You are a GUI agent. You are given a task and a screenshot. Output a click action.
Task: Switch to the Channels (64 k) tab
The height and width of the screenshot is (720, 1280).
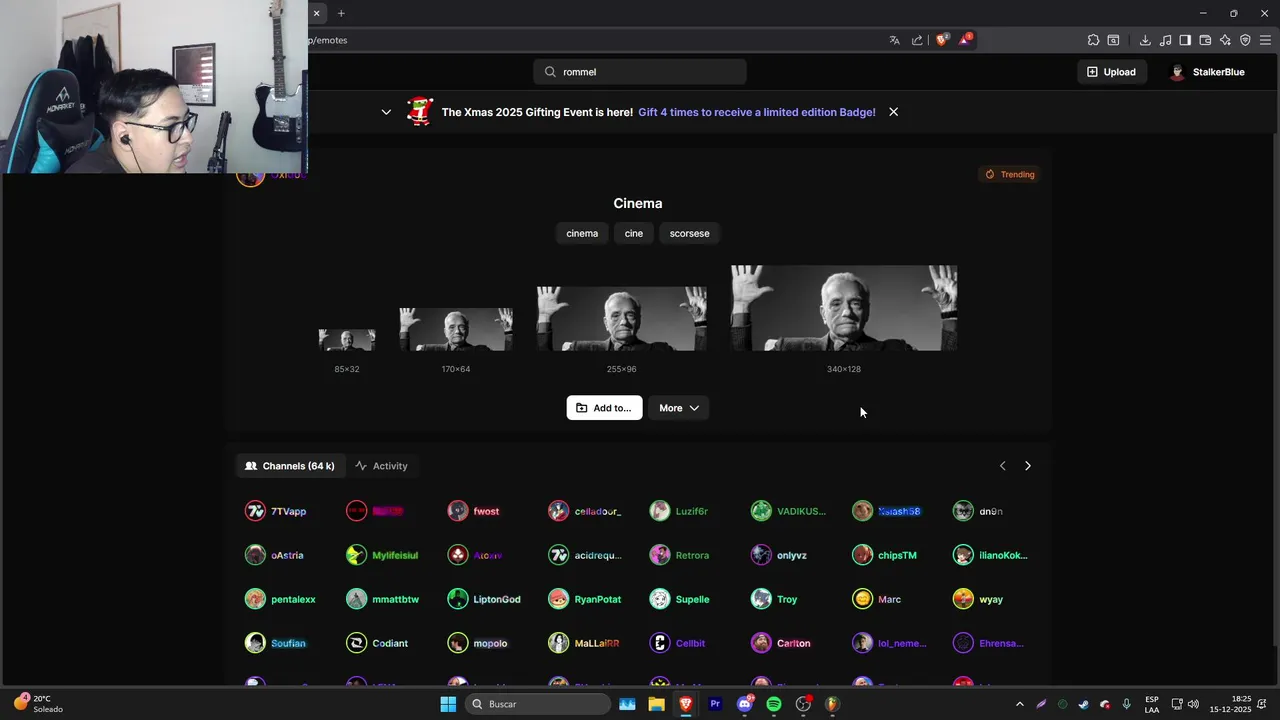pos(290,466)
